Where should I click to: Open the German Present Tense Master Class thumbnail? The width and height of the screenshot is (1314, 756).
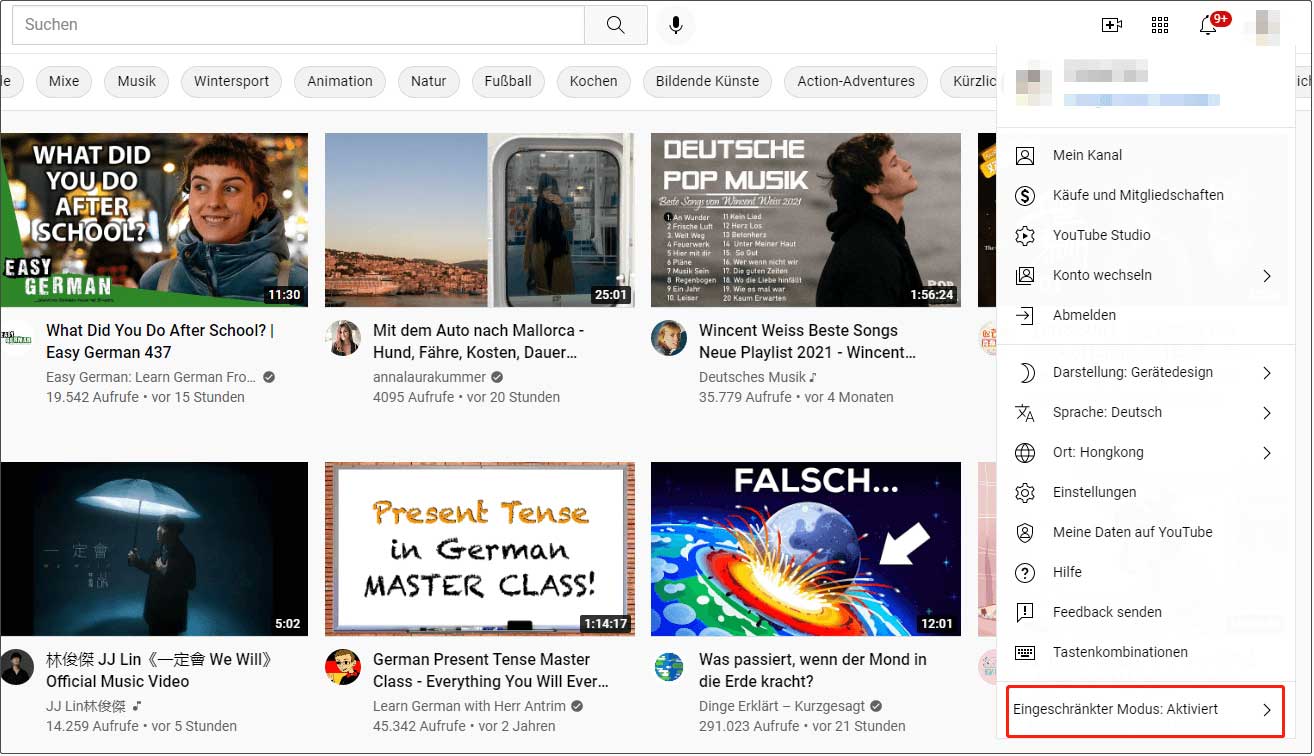480,548
